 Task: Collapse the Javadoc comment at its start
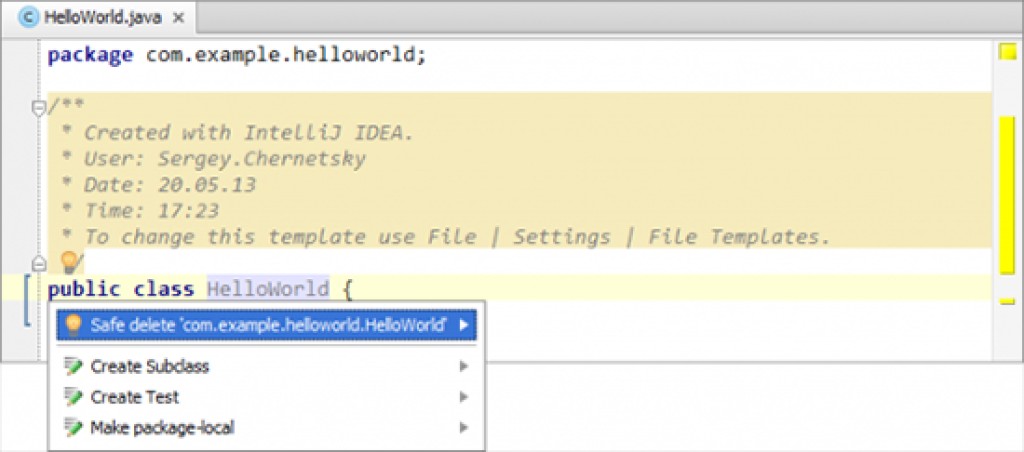39,108
